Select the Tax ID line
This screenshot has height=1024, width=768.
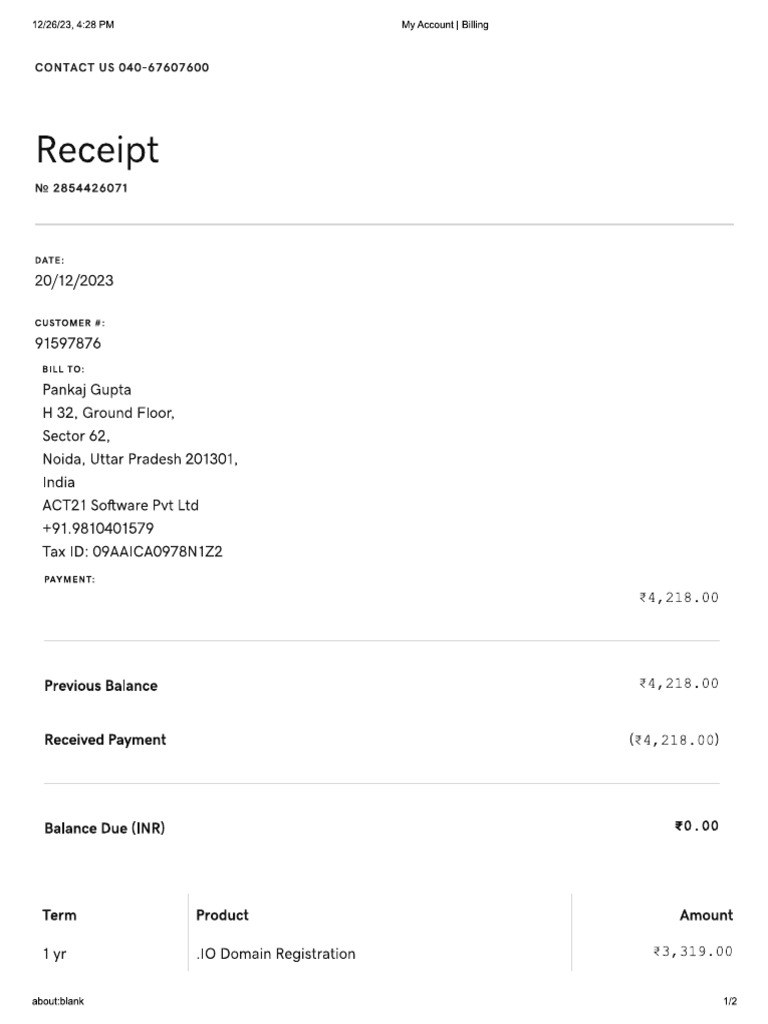[x=132, y=552]
